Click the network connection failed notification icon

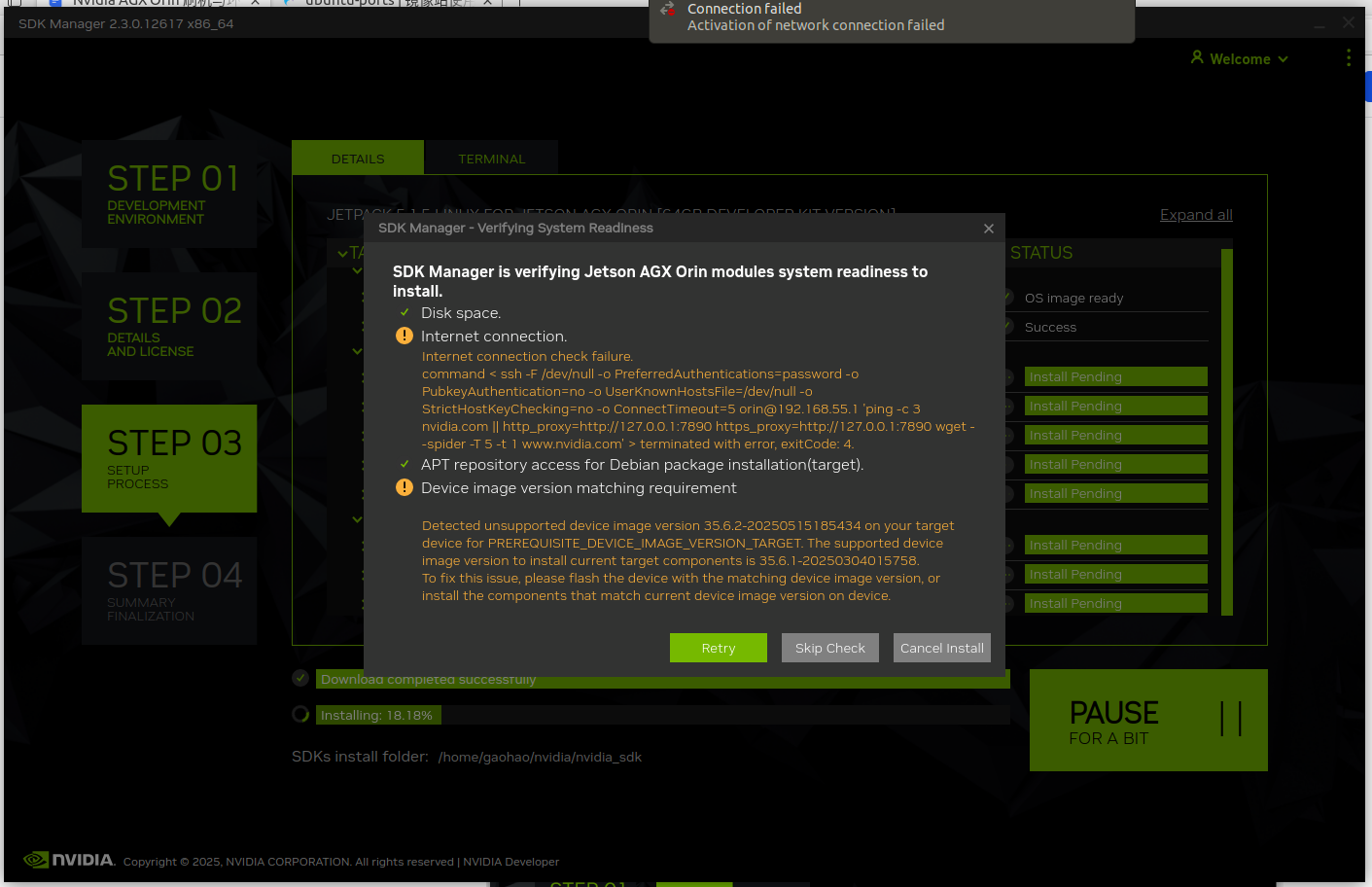click(x=667, y=9)
